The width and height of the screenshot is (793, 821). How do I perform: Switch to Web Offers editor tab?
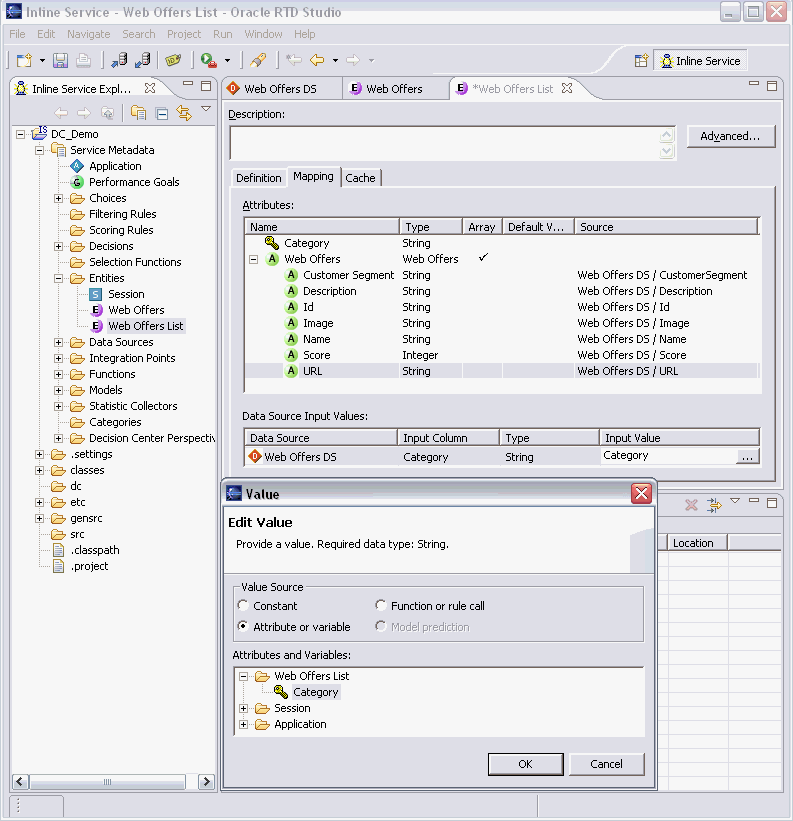[x=395, y=89]
